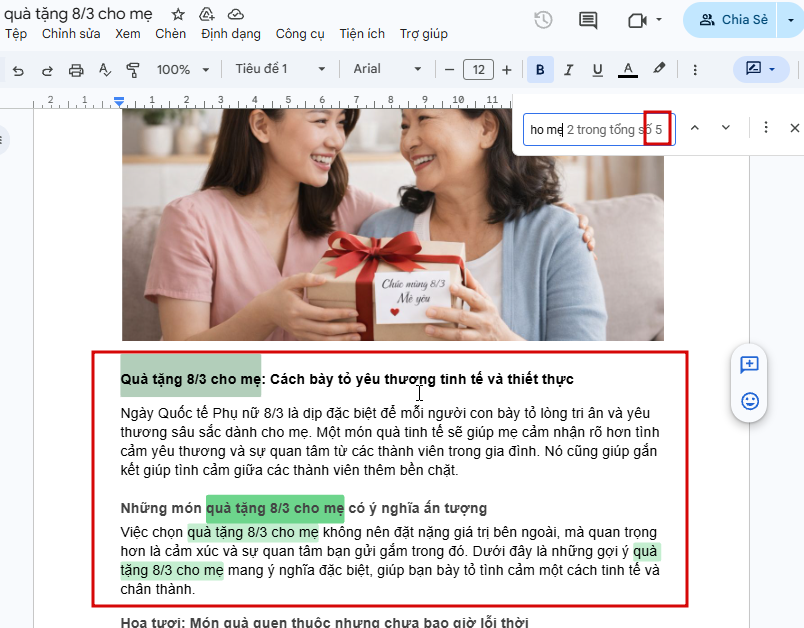Viewport: 804px width, 628px height.
Task: Add a comment from side button
Action: [749, 364]
